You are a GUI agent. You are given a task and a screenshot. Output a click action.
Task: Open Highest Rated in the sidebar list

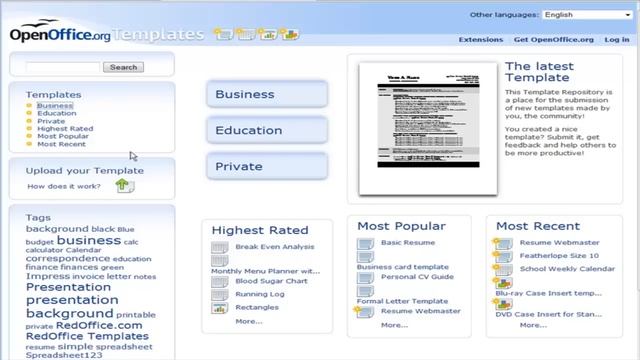point(65,129)
